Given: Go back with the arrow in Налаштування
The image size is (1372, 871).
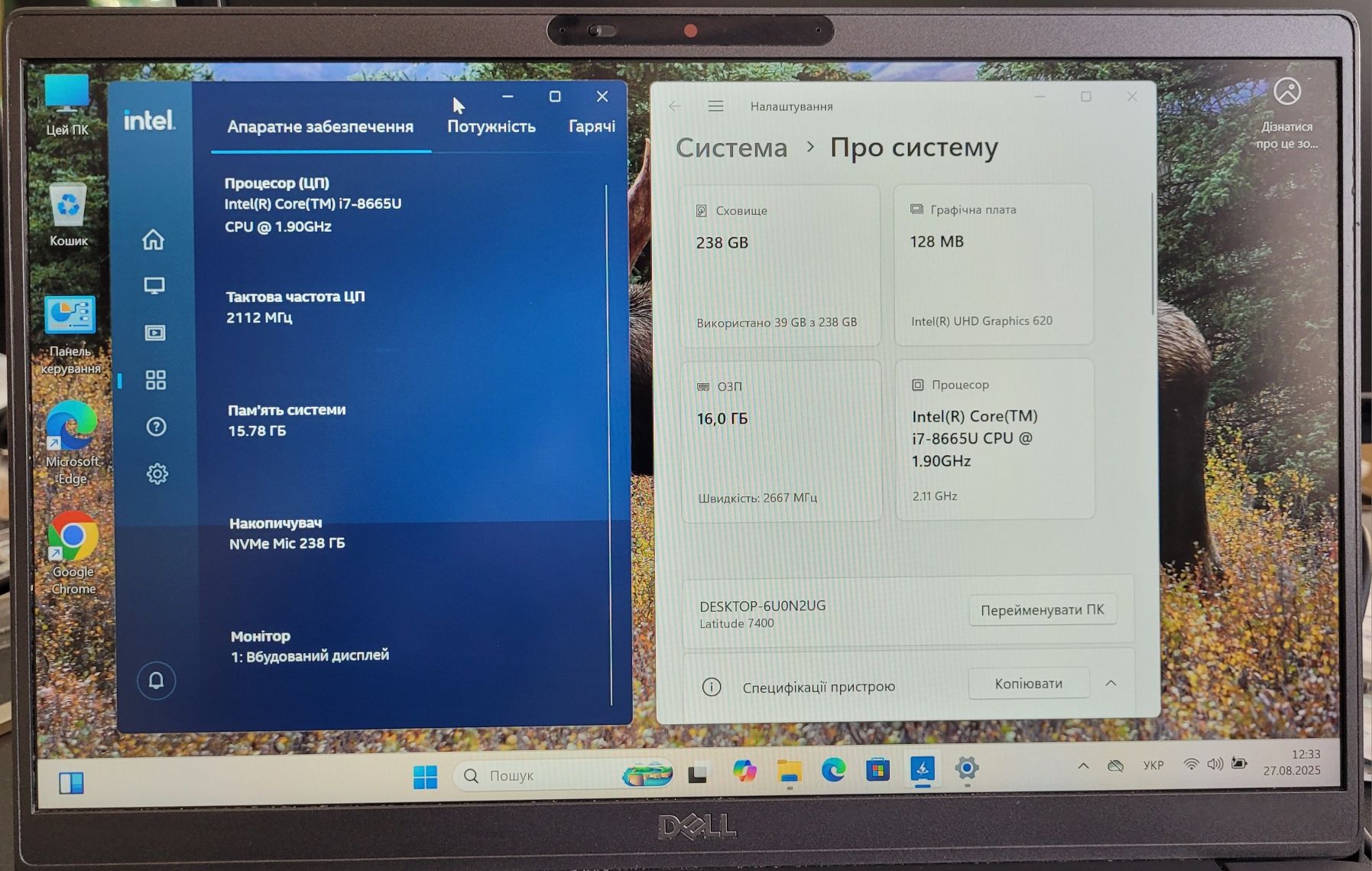Looking at the screenshot, I should point(675,106).
